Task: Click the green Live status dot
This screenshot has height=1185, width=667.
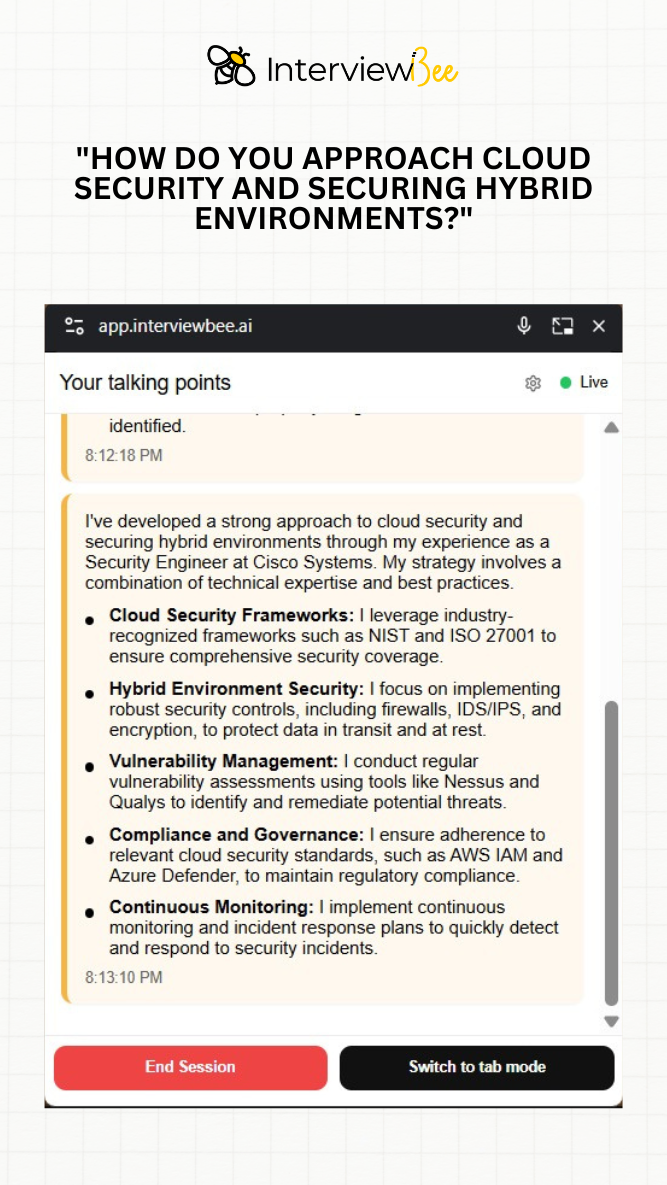Action: 566,382
